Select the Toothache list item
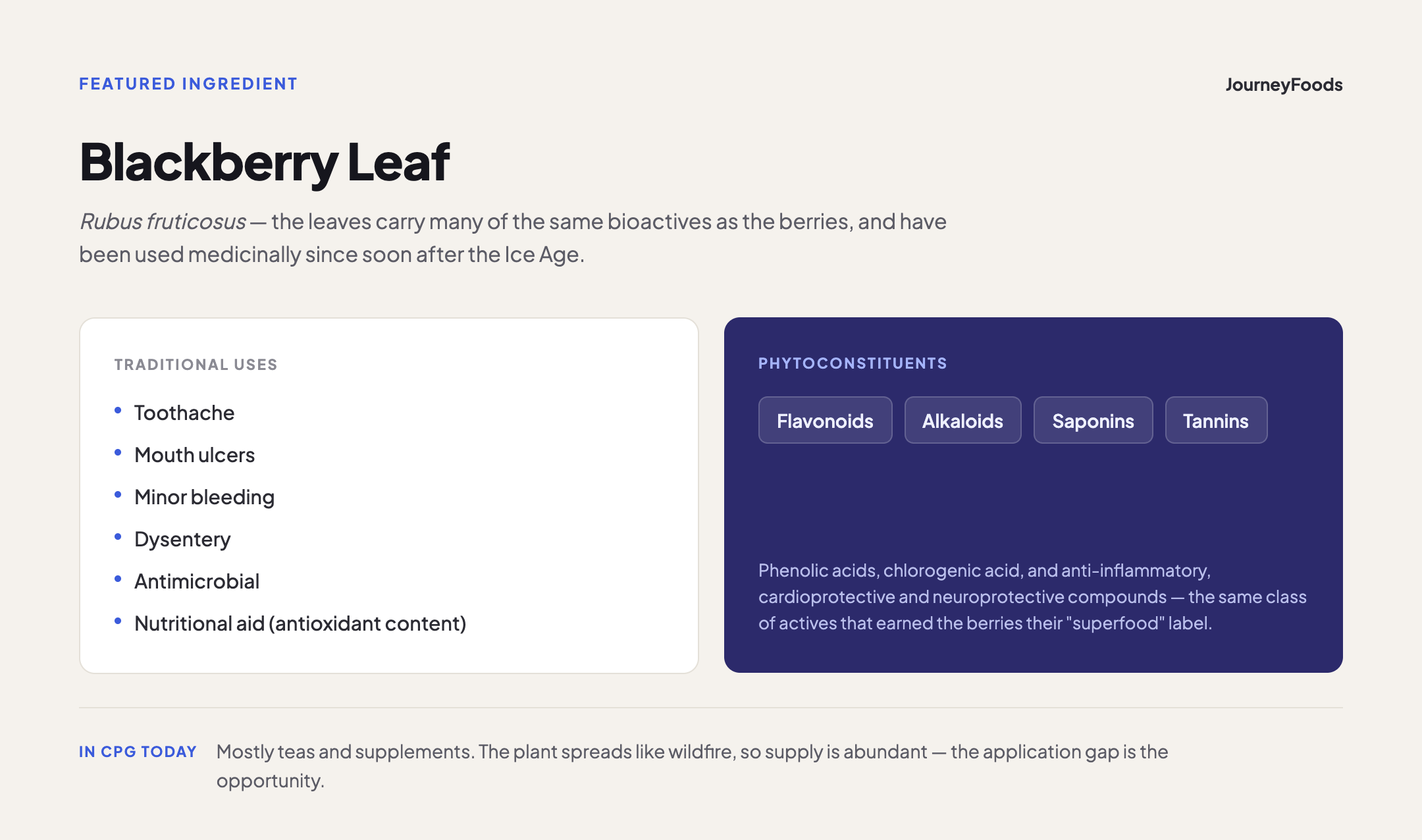1422x840 pixels. pos(184,413)
